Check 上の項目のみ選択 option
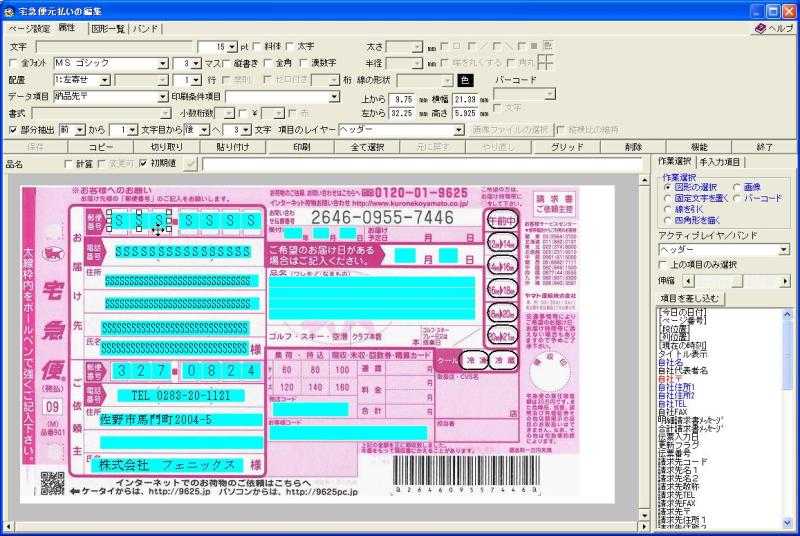800x536 pixels. pyautogui.click(x=663, y=265)
